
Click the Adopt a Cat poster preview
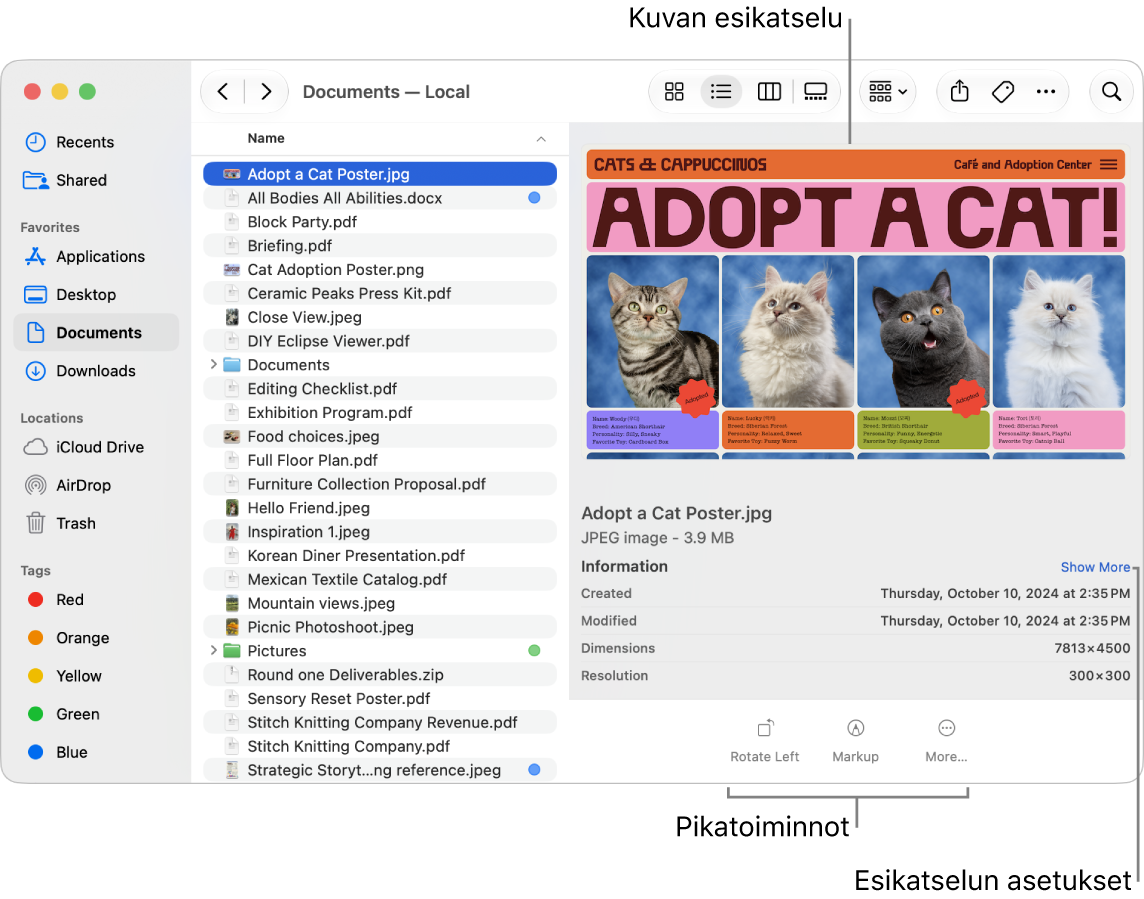[855, 304]
